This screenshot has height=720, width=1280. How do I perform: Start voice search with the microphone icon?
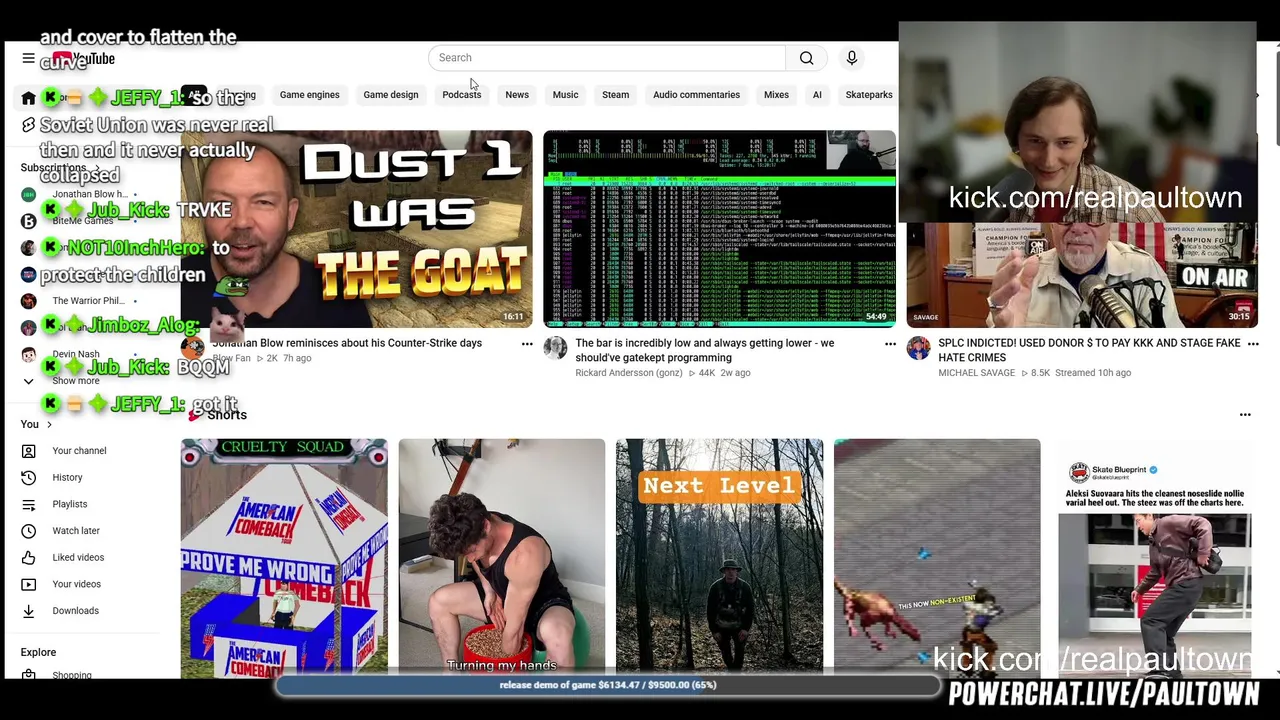pyautogui.click(x=852, y=58)
